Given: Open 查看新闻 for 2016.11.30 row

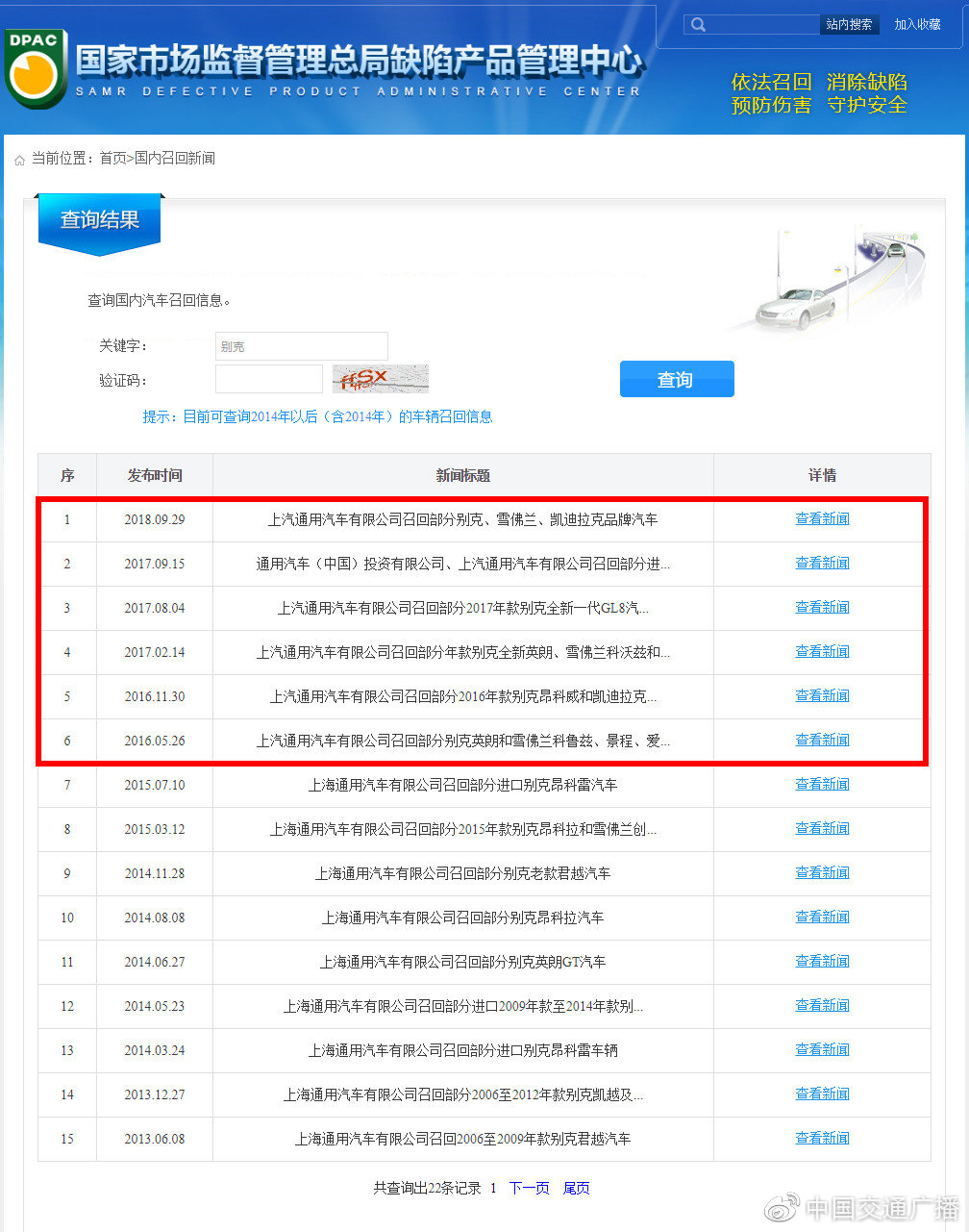Looking at the screenshot, I should tap(822, 695).
